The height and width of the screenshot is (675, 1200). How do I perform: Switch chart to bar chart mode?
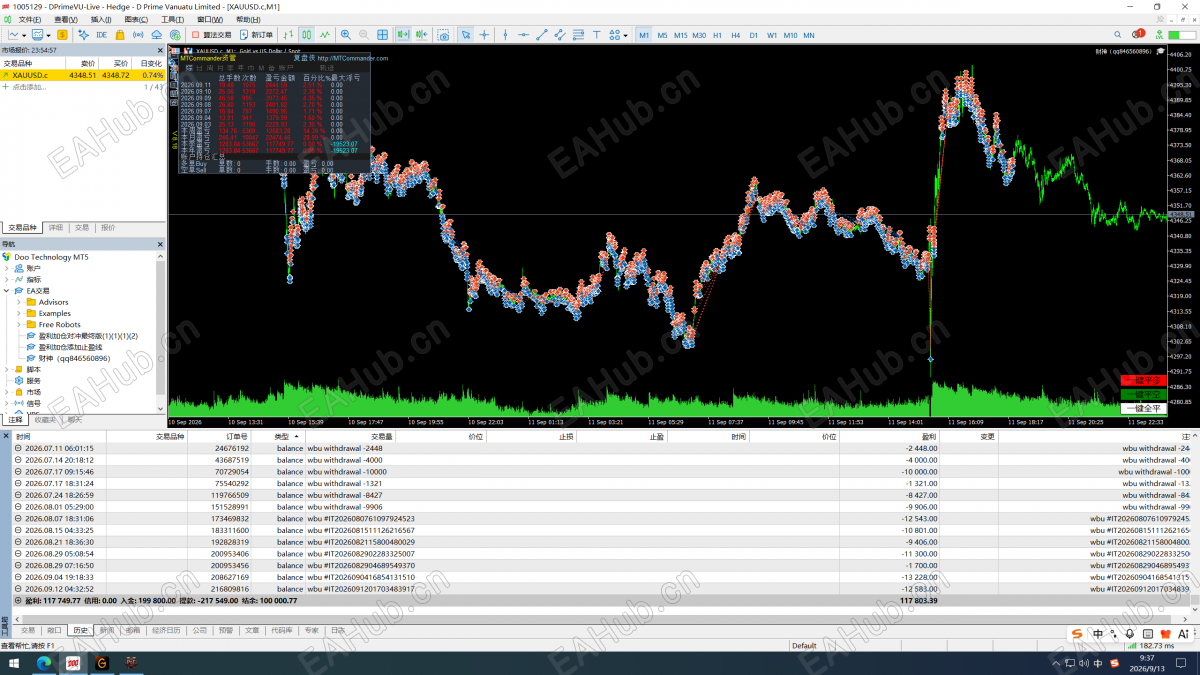[289, 35]
